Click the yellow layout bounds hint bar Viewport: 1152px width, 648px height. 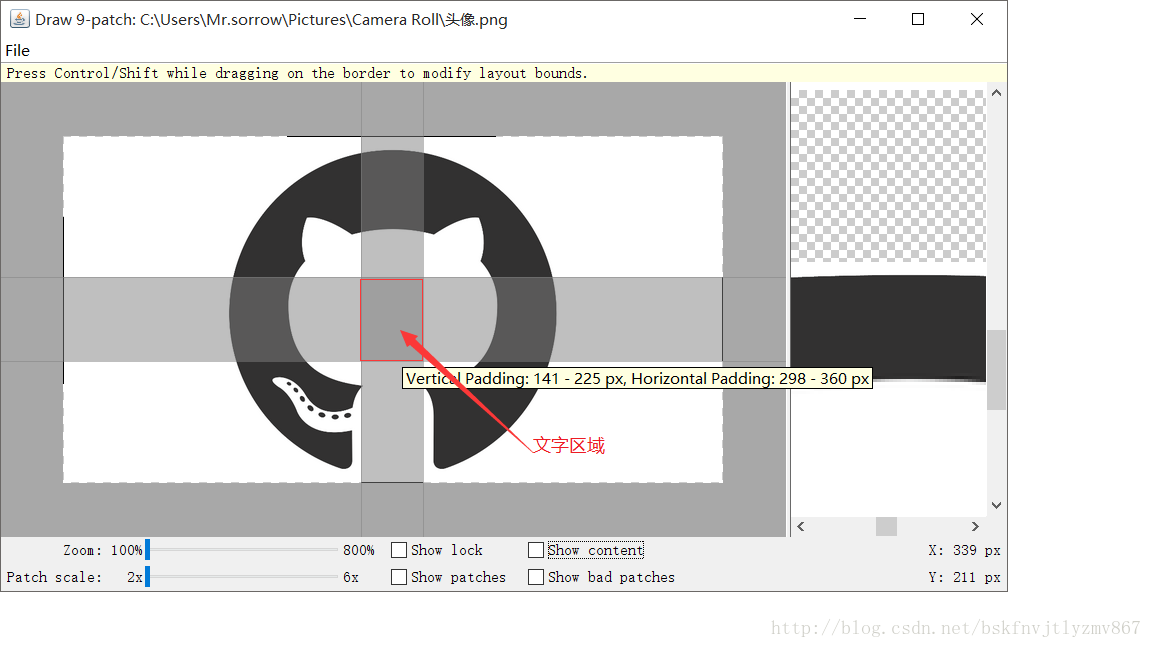(x=504, y=73)
